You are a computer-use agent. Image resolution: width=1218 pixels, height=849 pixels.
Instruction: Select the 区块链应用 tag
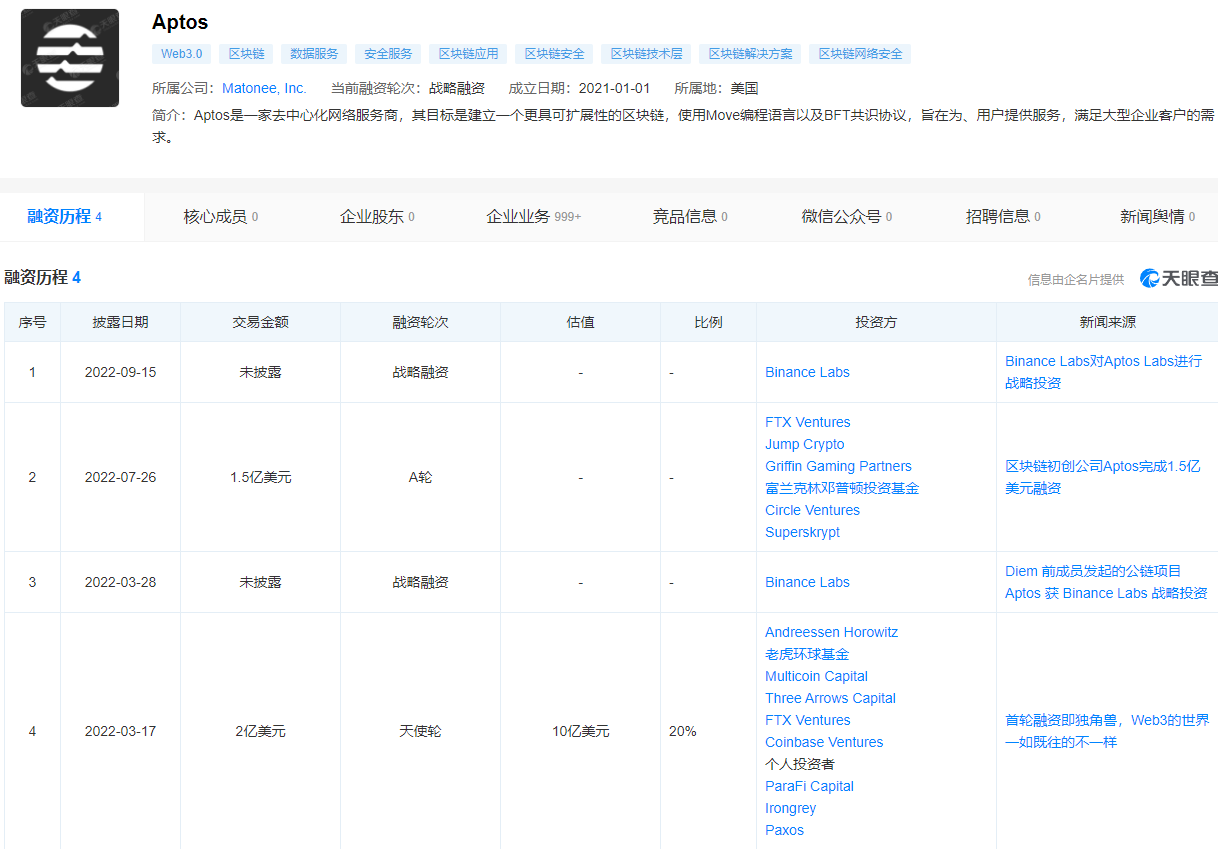(x=468, y=54)
